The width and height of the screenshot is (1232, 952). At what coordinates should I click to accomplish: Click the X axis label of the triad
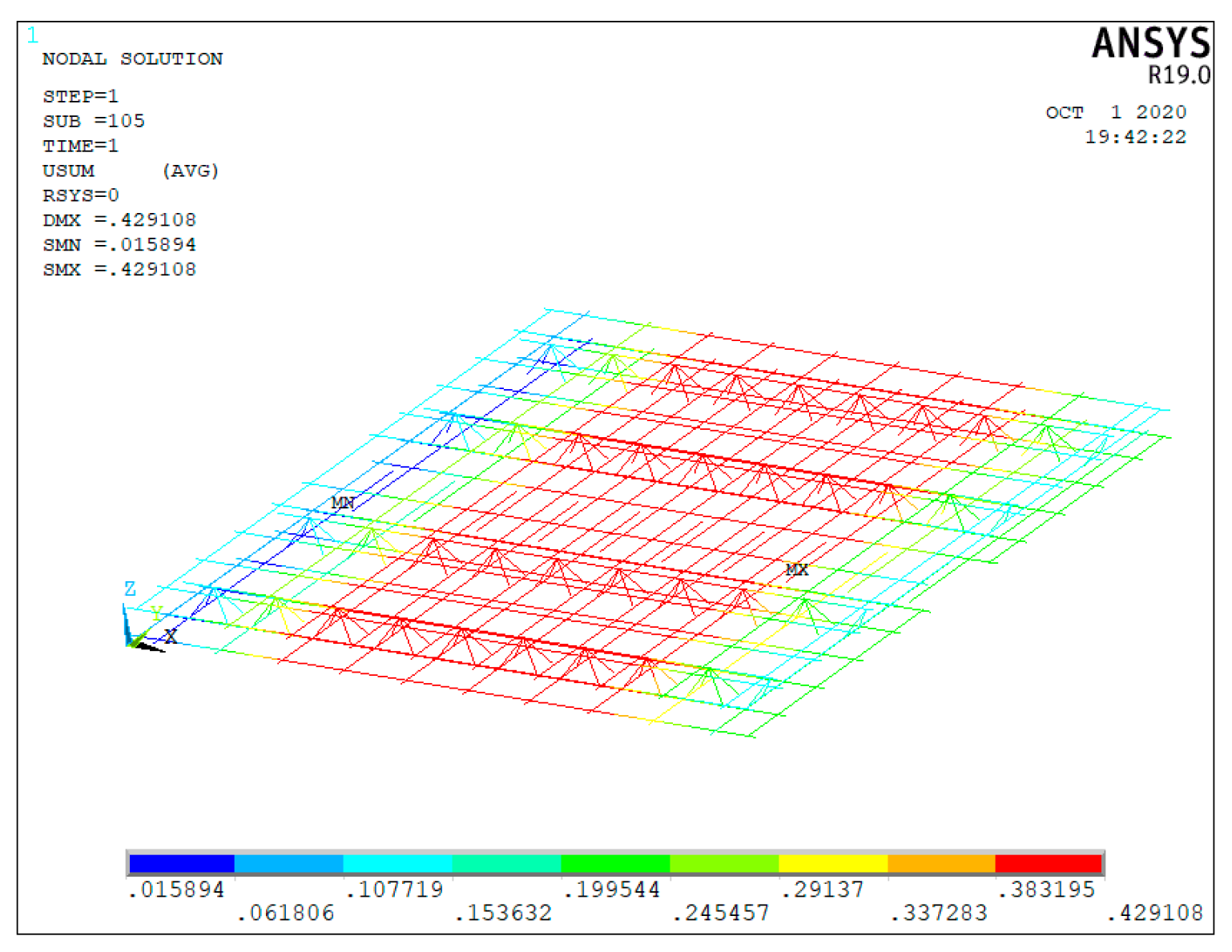pos(171,637)
